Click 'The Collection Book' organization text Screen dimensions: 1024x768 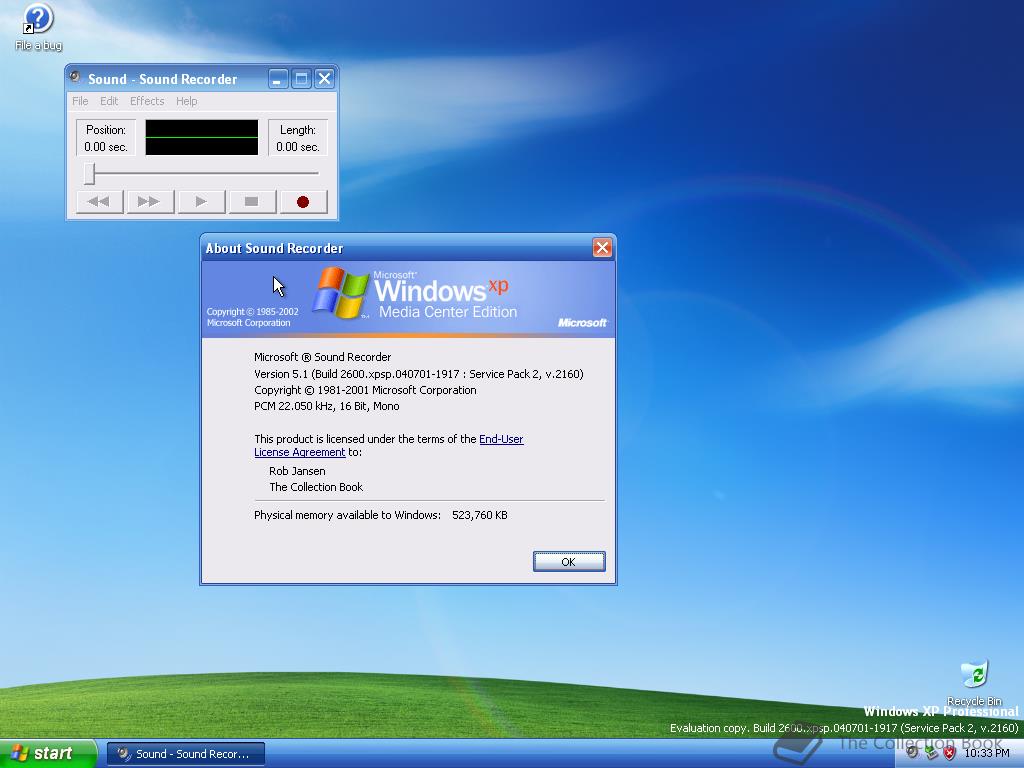(316, 487)
